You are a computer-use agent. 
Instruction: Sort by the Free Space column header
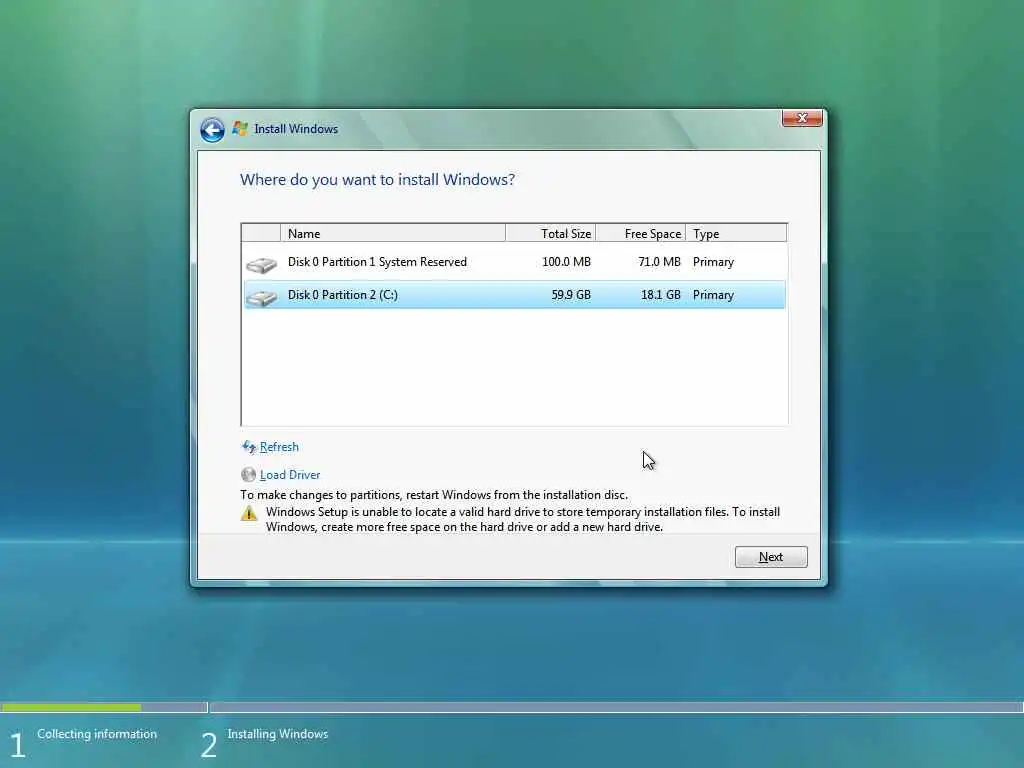coord(641,233)
